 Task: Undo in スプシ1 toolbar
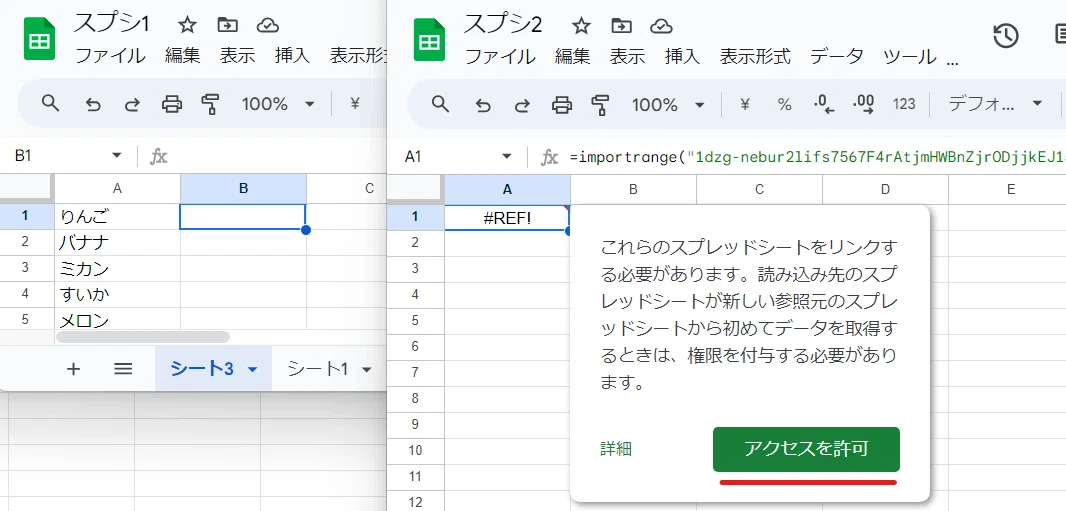[x=92, y=104]
